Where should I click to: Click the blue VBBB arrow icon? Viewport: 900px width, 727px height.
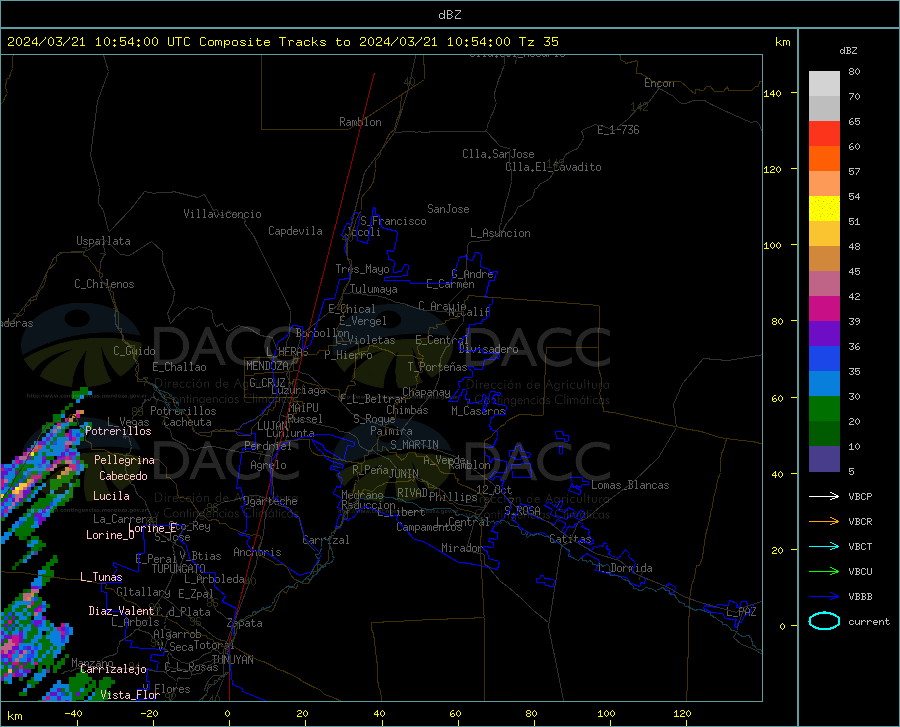click(824, 597)
